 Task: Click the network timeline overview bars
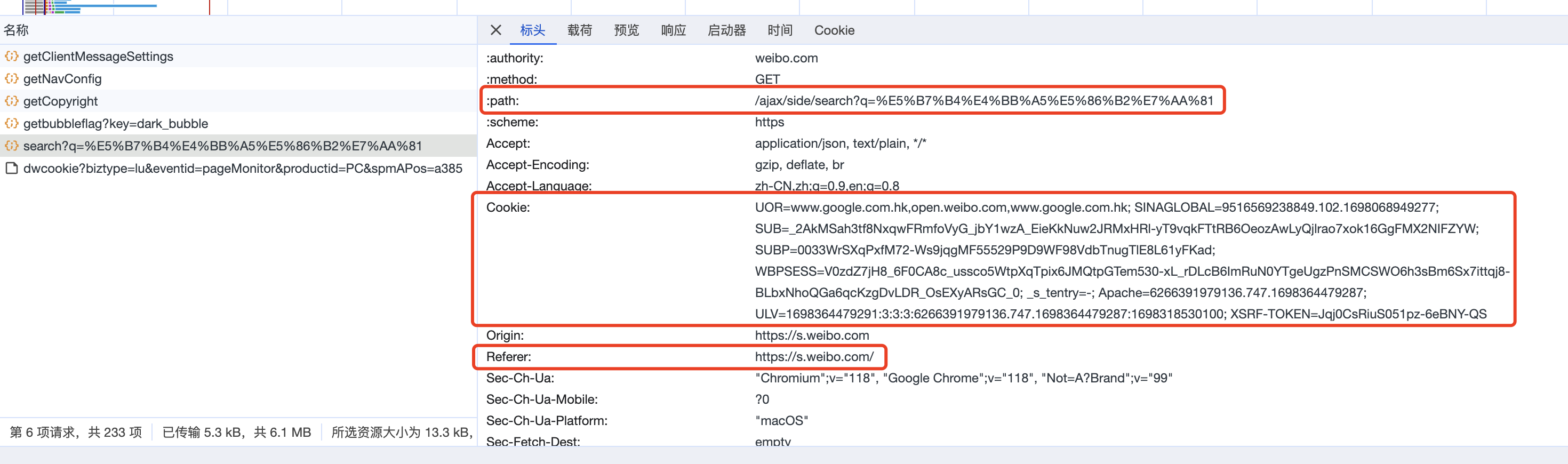(91, 7)
